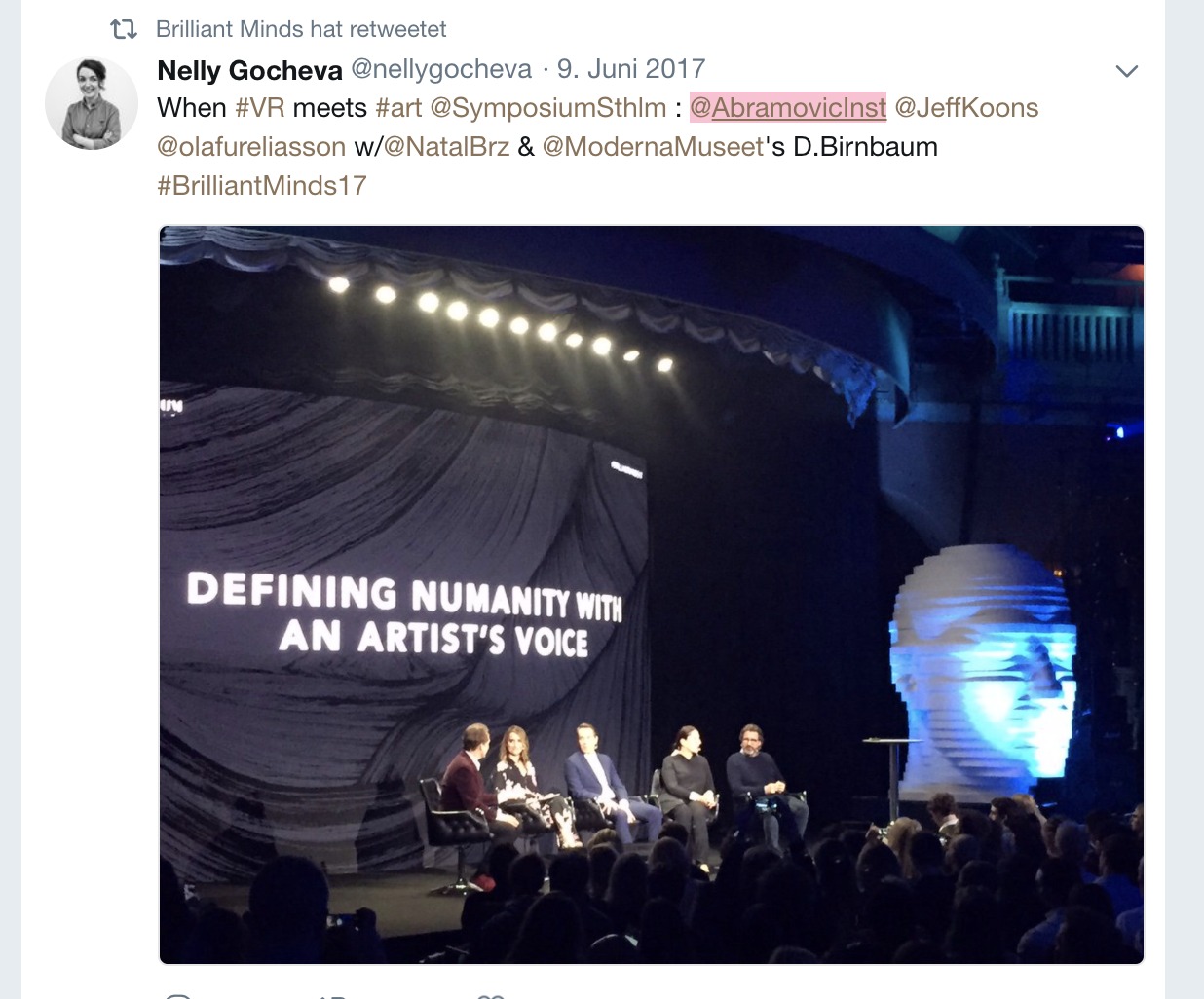Click the retweet icon under the photo
Screen dimensions: 1204x999
click(333, 995)
